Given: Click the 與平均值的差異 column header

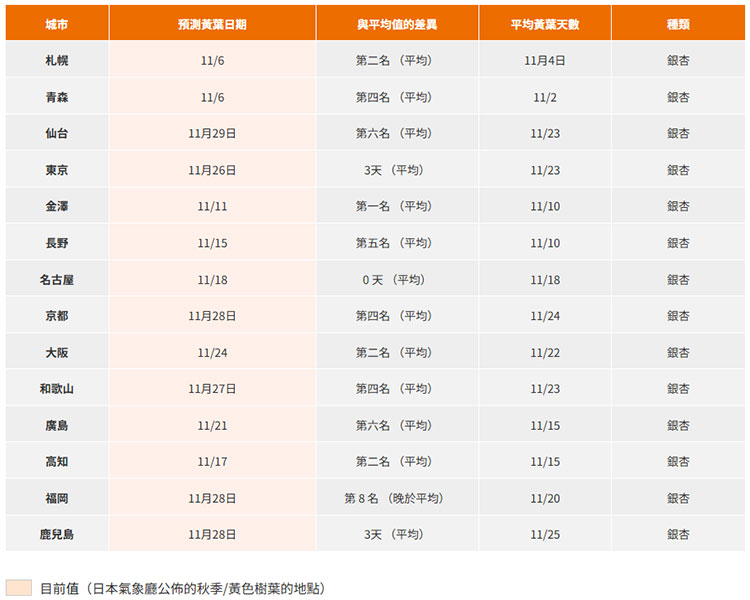Looking at the screenshot, I should [397, 23].
